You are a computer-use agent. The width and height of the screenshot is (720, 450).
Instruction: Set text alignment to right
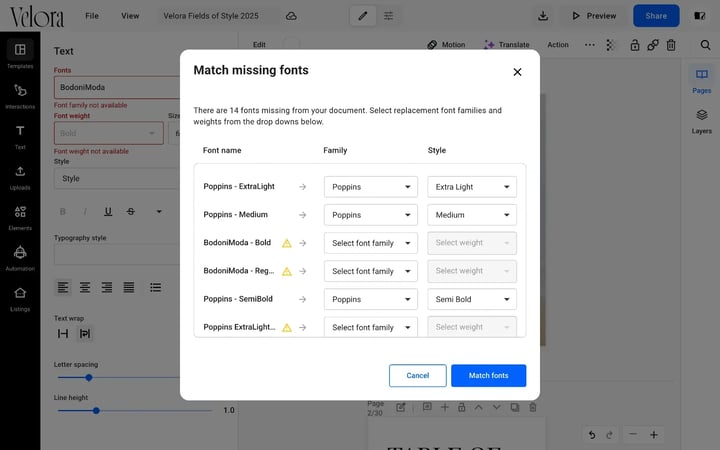coord(107,287)
